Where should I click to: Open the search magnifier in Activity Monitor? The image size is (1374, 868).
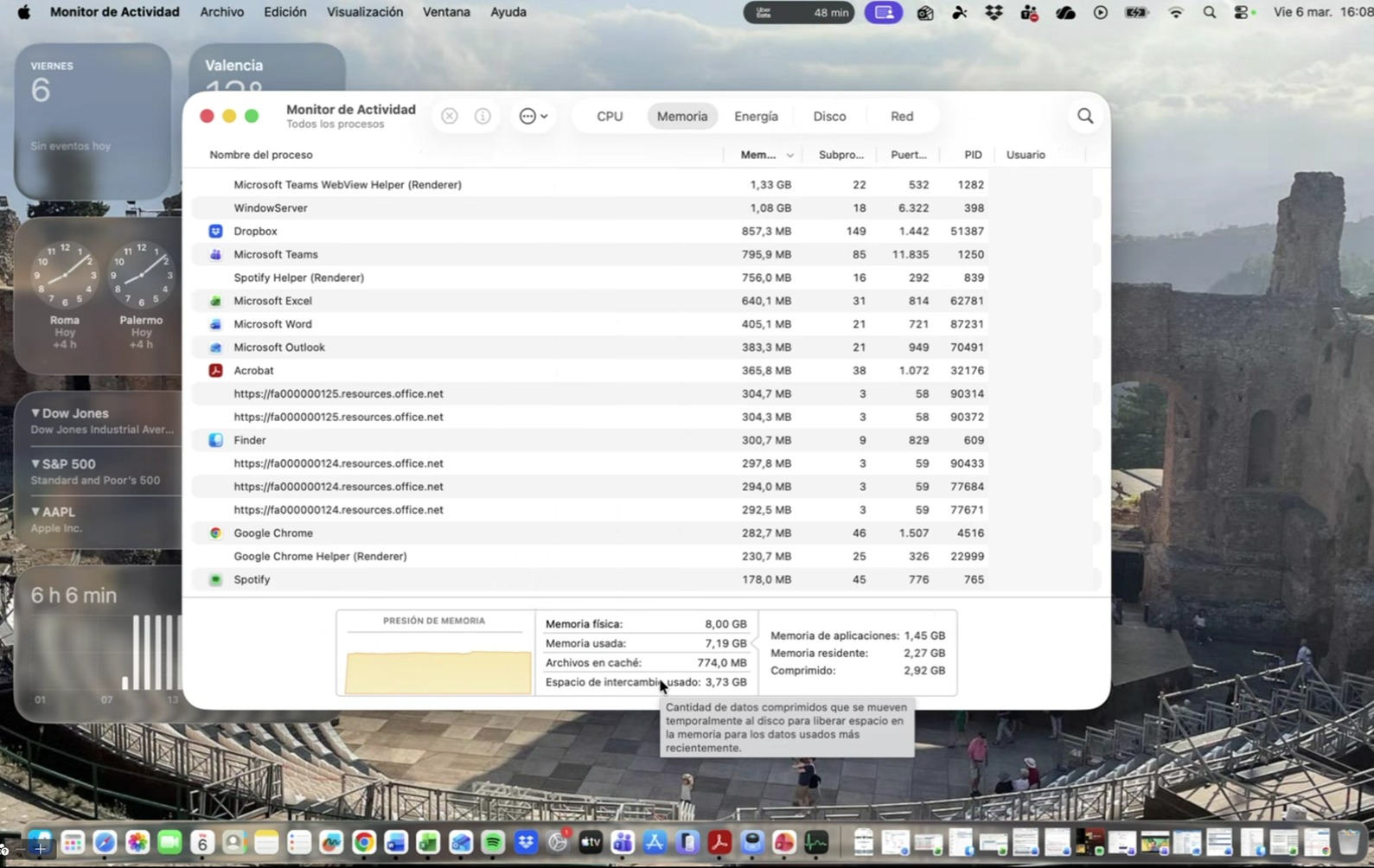point(1085,116)
